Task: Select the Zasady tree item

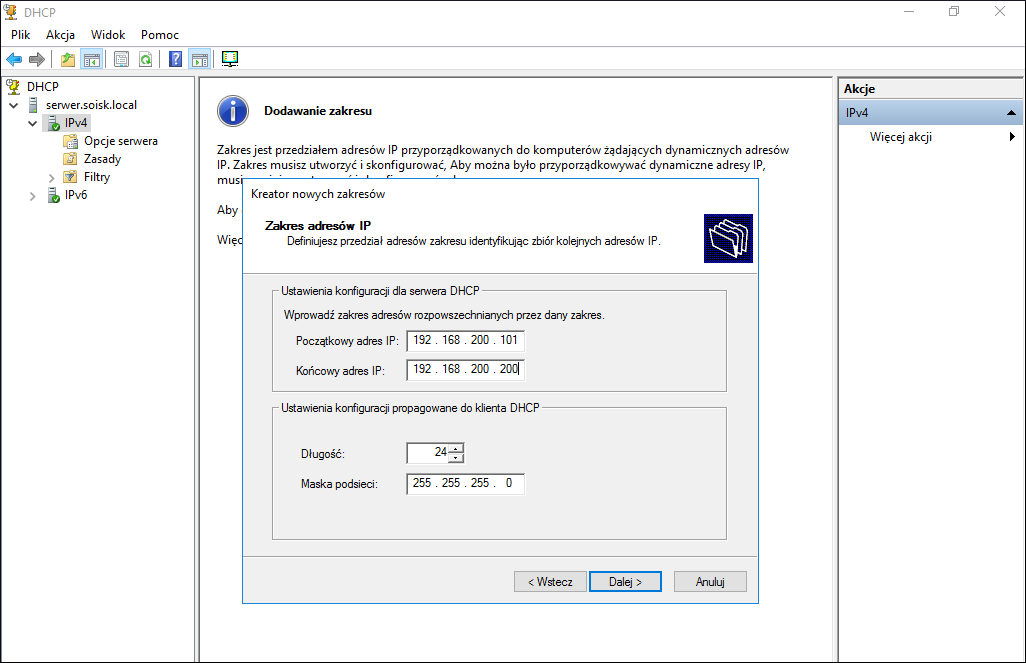Action: (x=102, y=158)
